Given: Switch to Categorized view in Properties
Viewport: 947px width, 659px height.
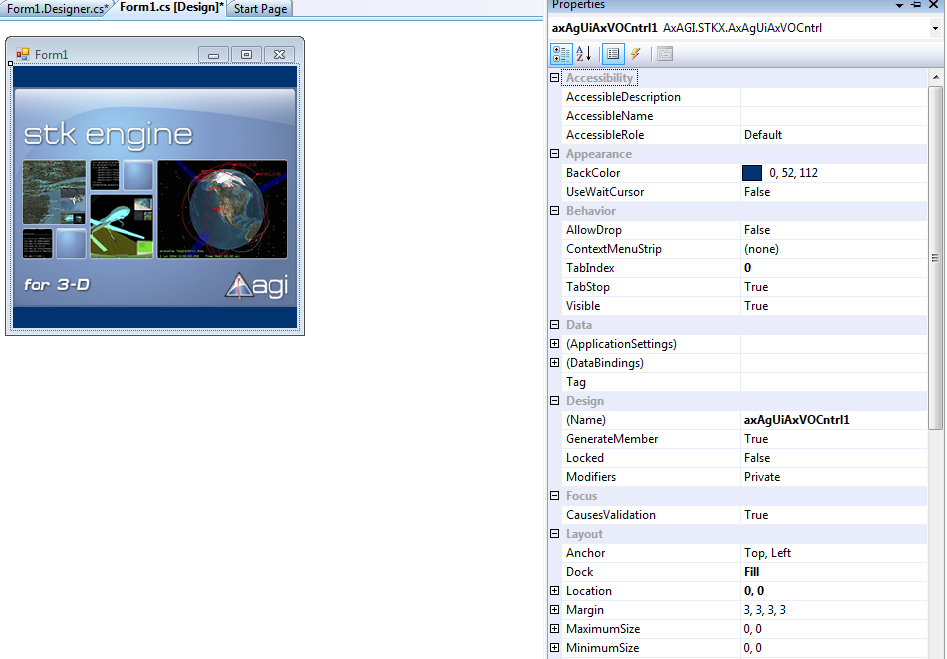Looking at the screenshot, I should 561,54.
